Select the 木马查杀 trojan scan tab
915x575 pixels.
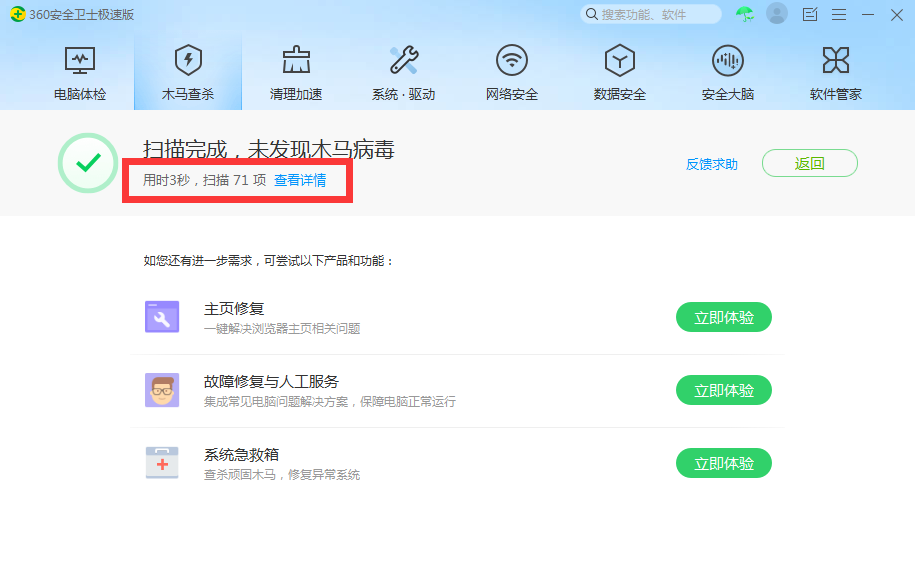(x=188, y=74)
